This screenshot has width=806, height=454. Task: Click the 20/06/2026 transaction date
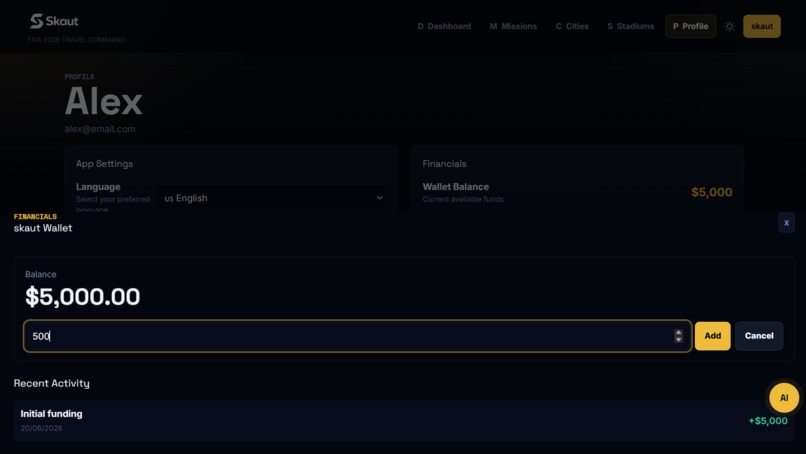42,428
